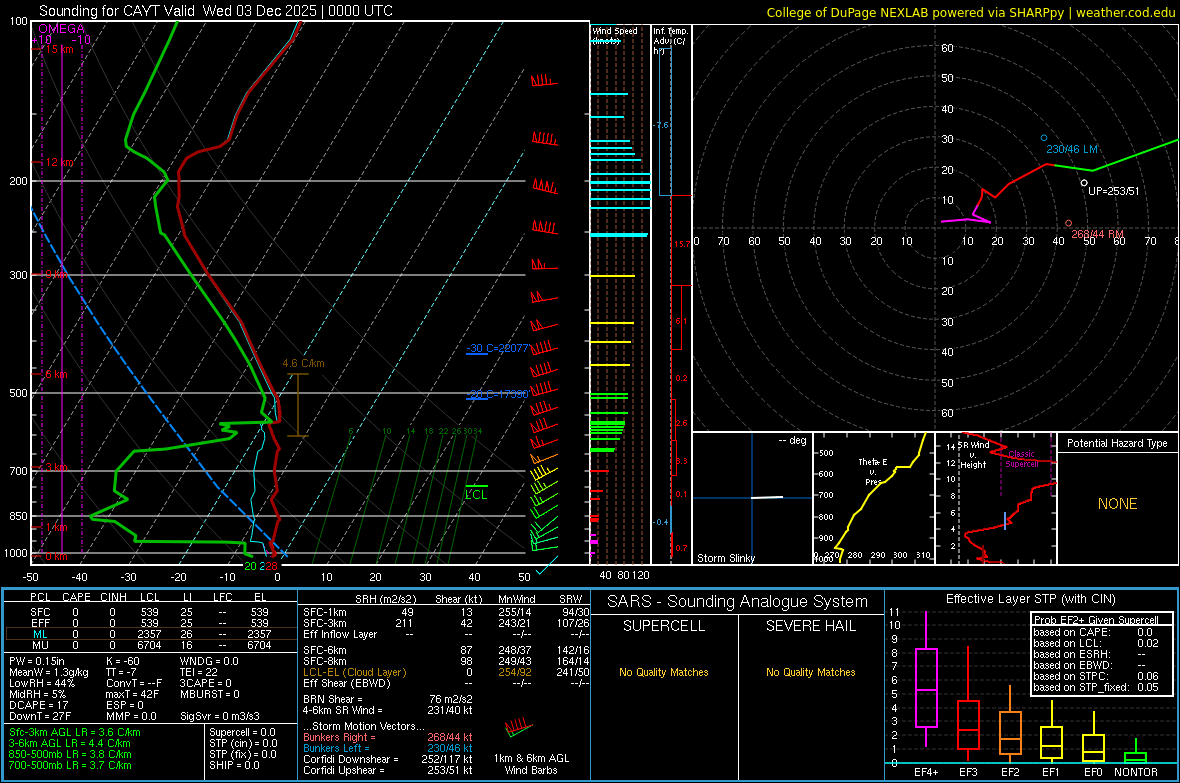
Task: Click the LCL-EL (Cloud Layer) row
Action: [x=446, y=672]
